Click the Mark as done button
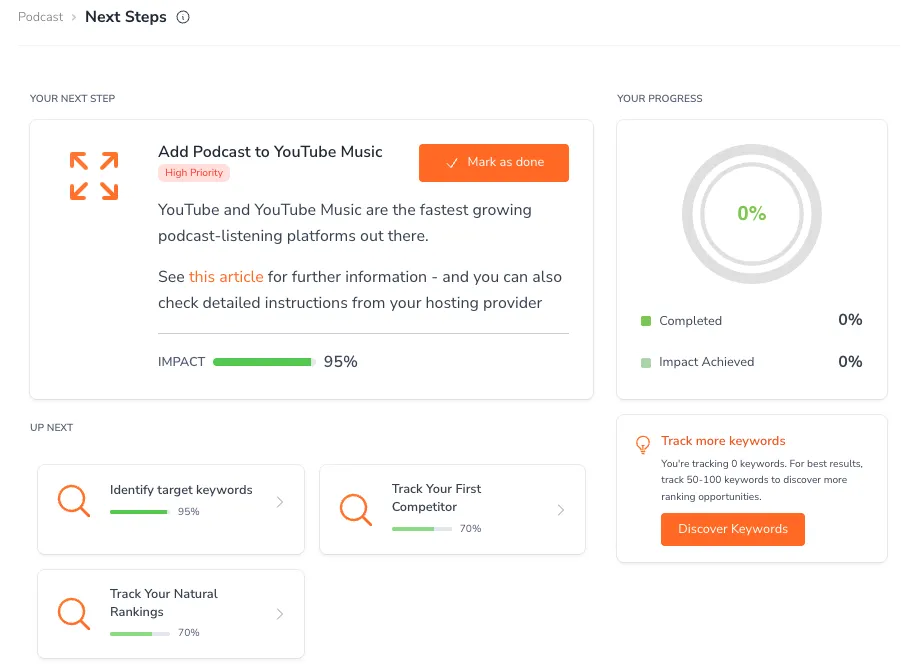 (493, 162)
